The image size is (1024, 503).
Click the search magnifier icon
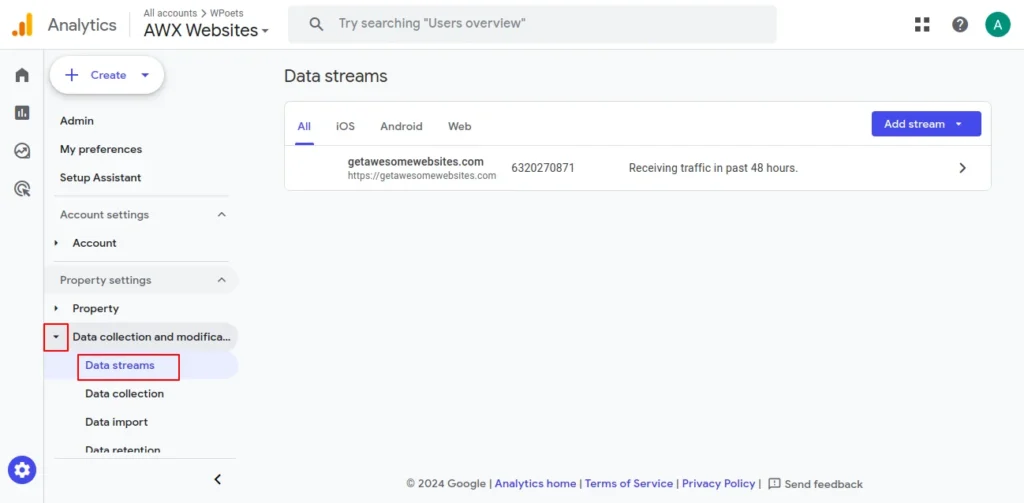[x=316, y=24]
